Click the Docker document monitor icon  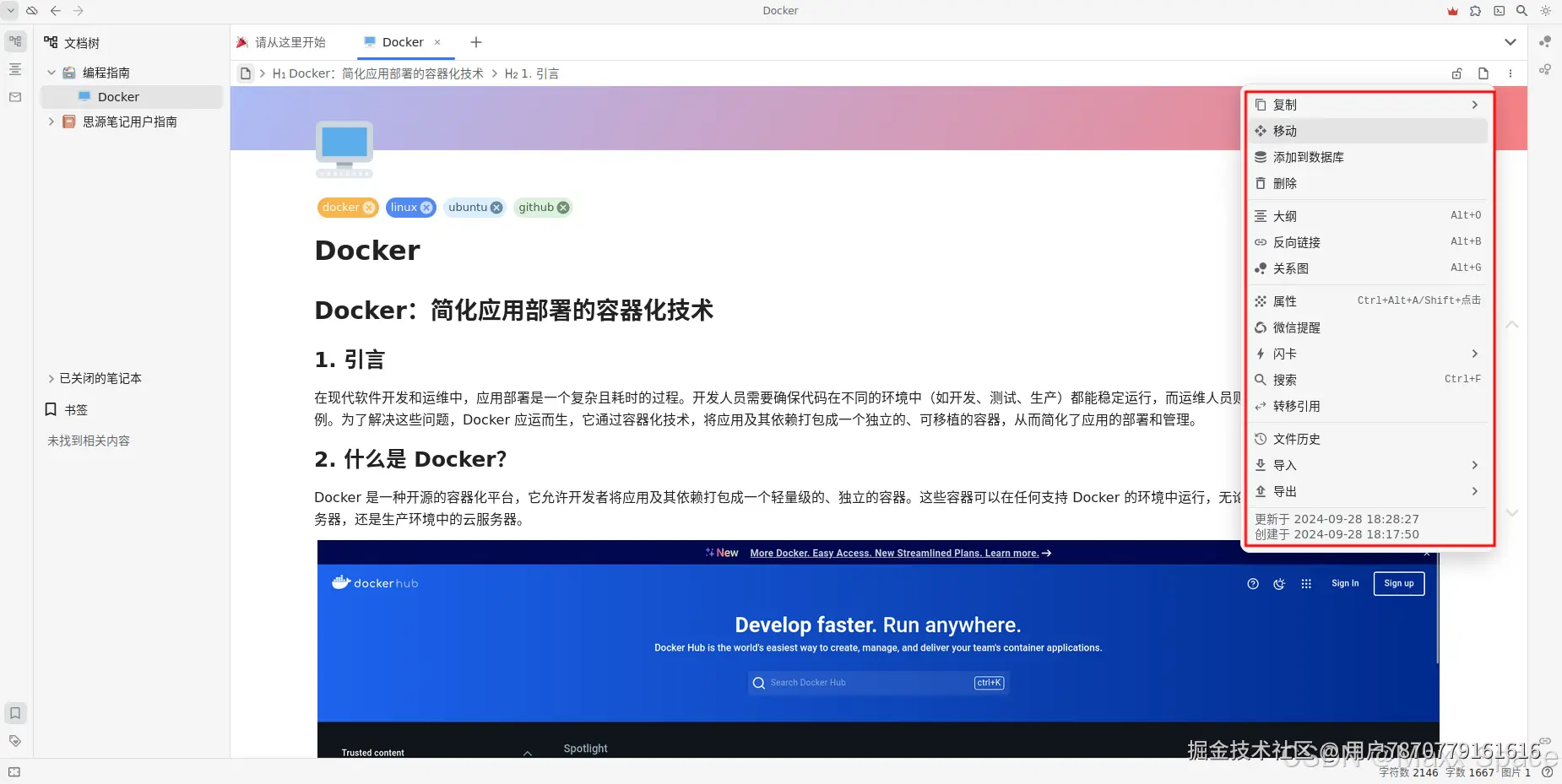coord(344,149)
